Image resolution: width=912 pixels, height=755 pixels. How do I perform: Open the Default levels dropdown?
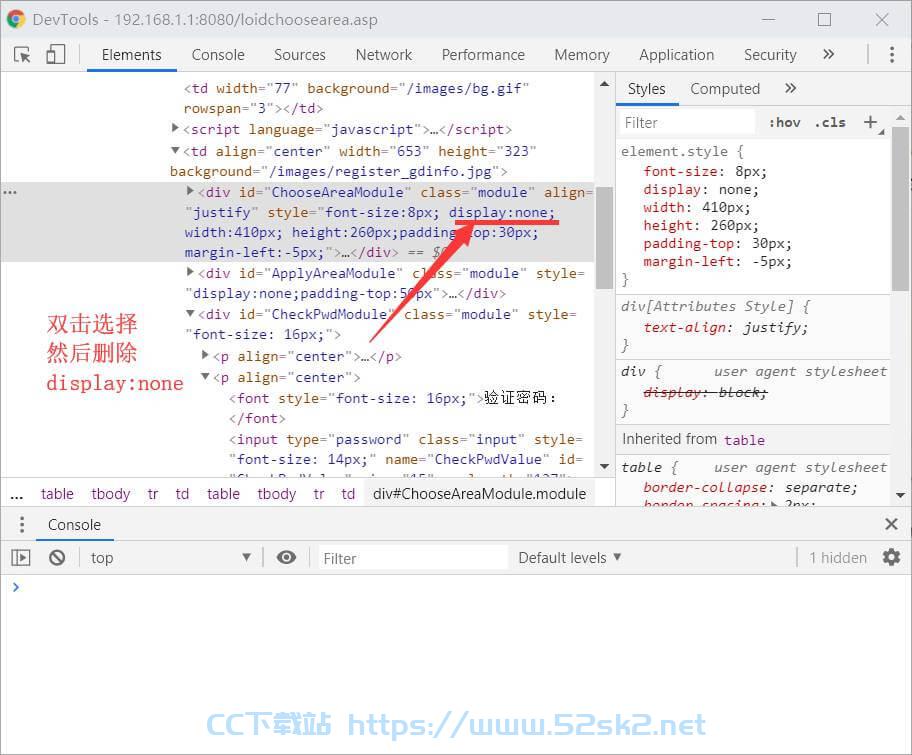point(569,558)
